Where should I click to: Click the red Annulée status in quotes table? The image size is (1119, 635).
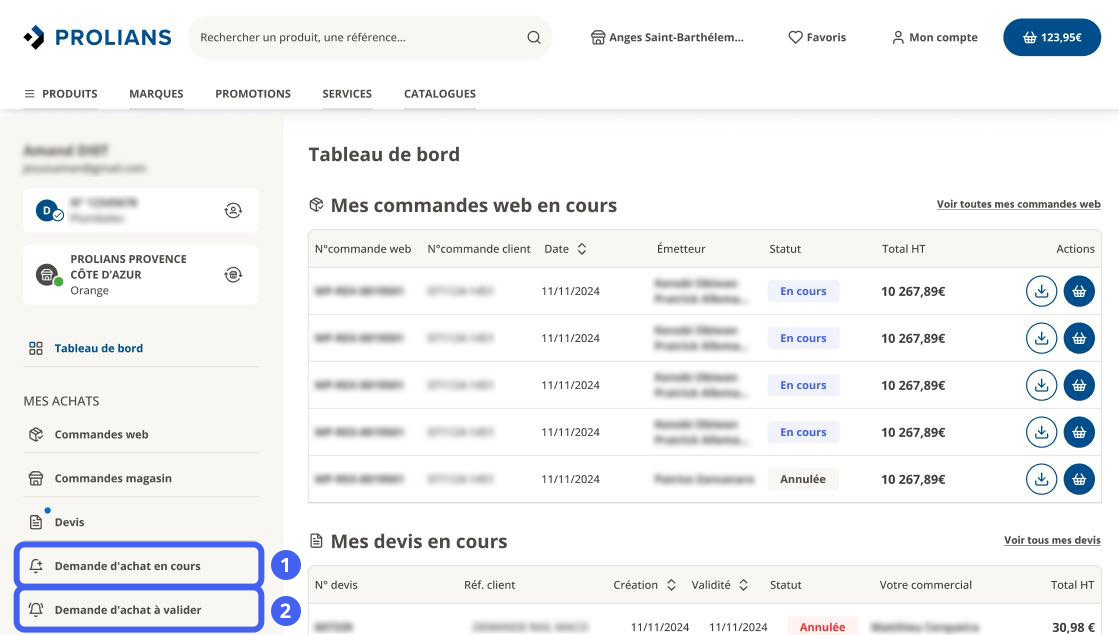pyautogui.click(x=822, y=627)
